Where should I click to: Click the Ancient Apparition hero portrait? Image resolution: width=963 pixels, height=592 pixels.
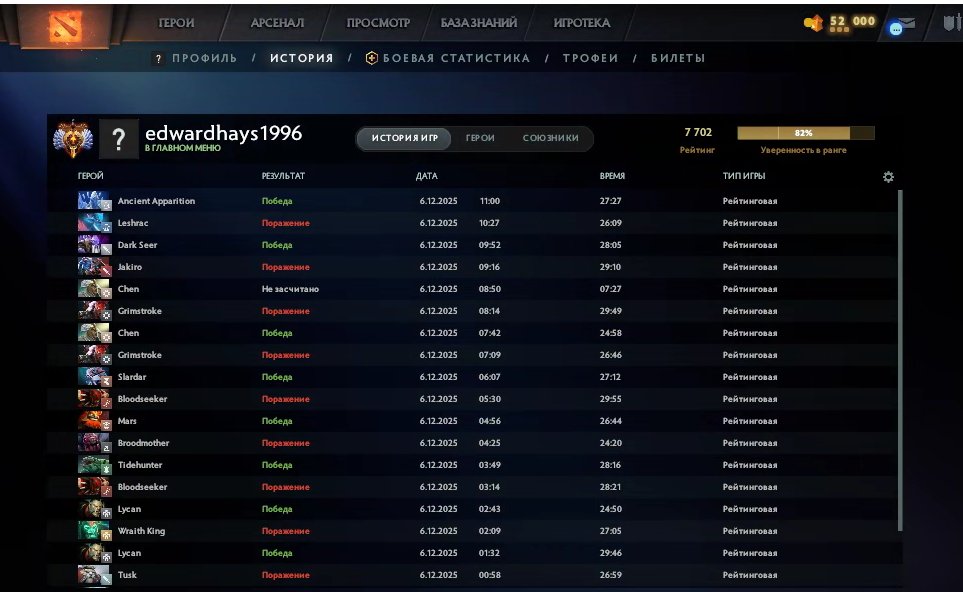point(92,201)
